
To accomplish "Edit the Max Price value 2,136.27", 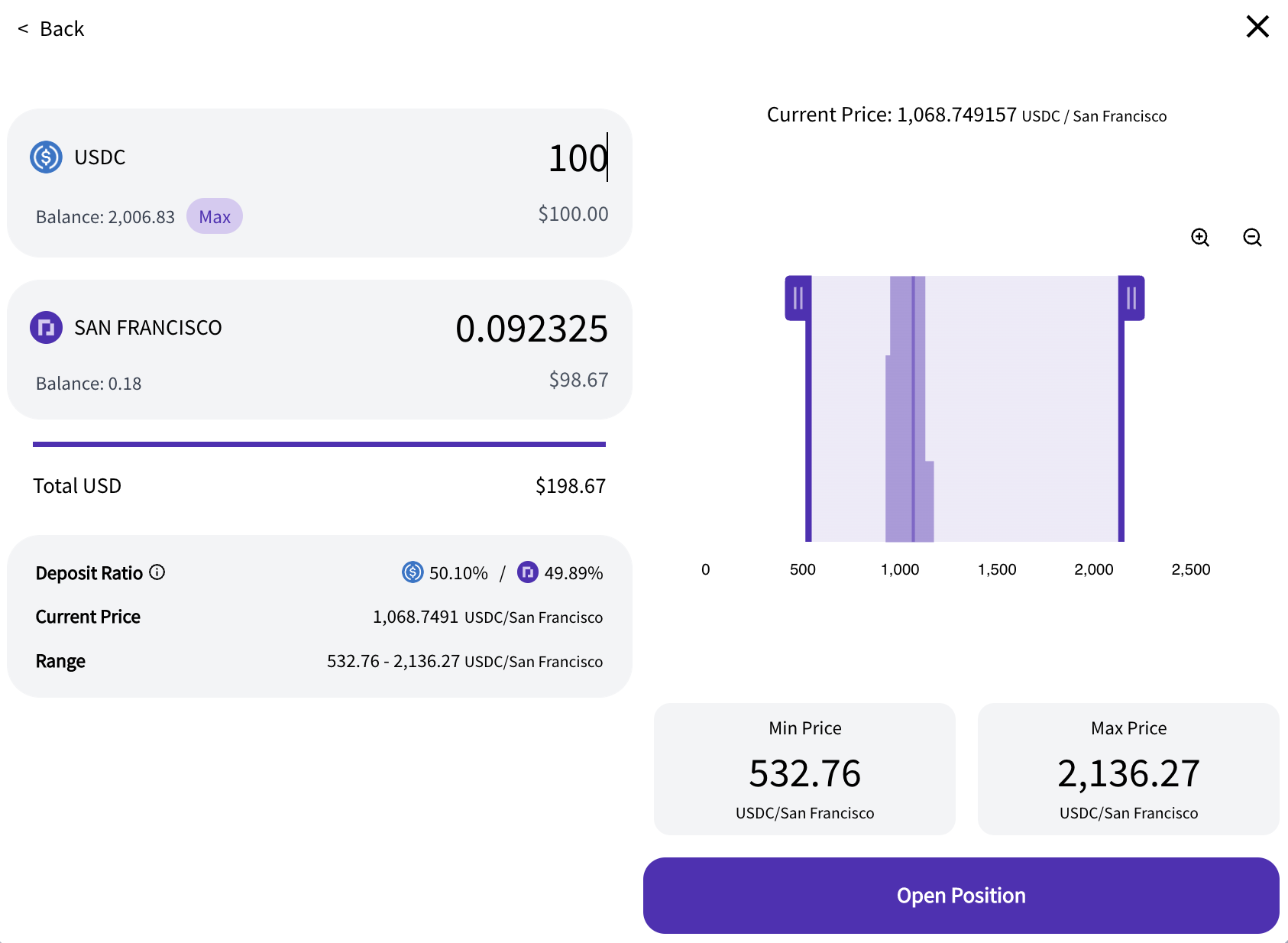I will click(x=1129, y=773).
